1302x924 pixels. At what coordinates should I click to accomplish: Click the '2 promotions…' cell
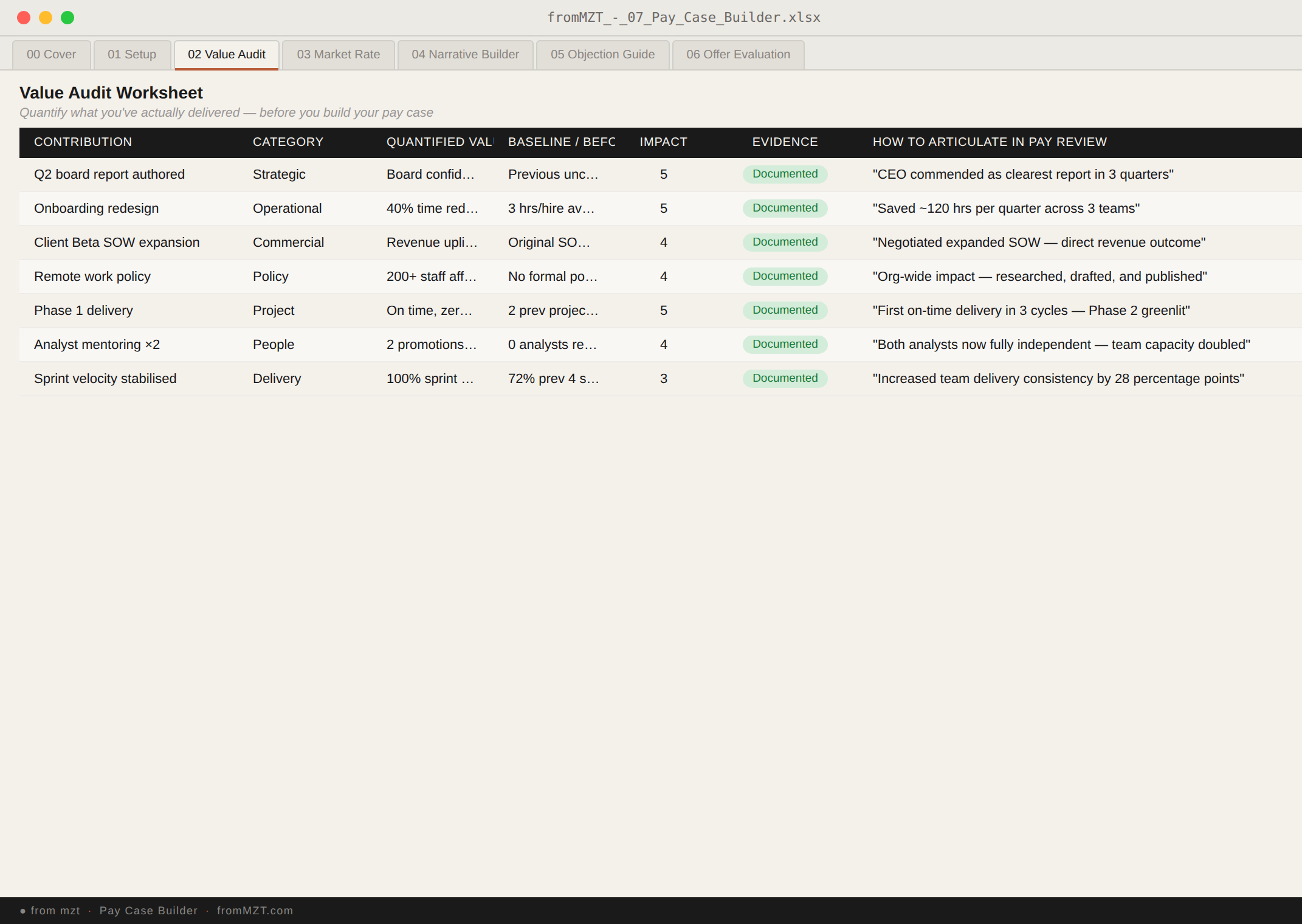(432, 345)
